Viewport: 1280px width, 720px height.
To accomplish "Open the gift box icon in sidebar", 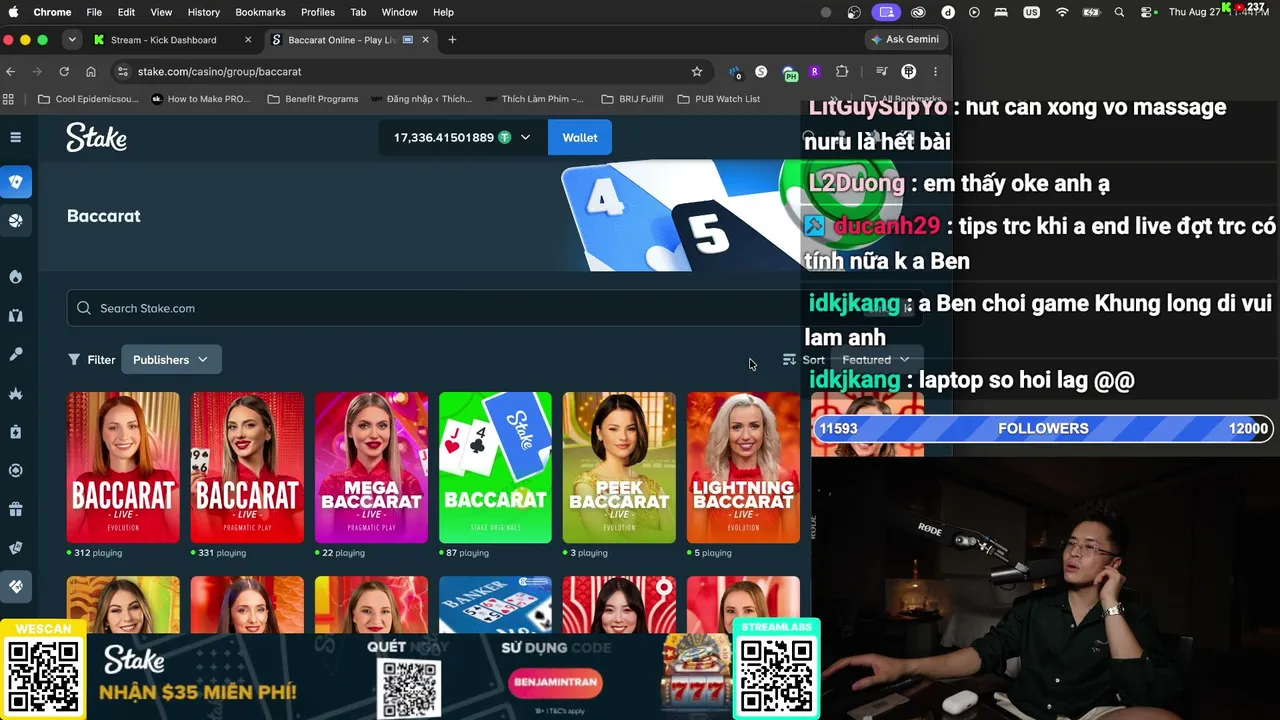I will pos(16,509).
